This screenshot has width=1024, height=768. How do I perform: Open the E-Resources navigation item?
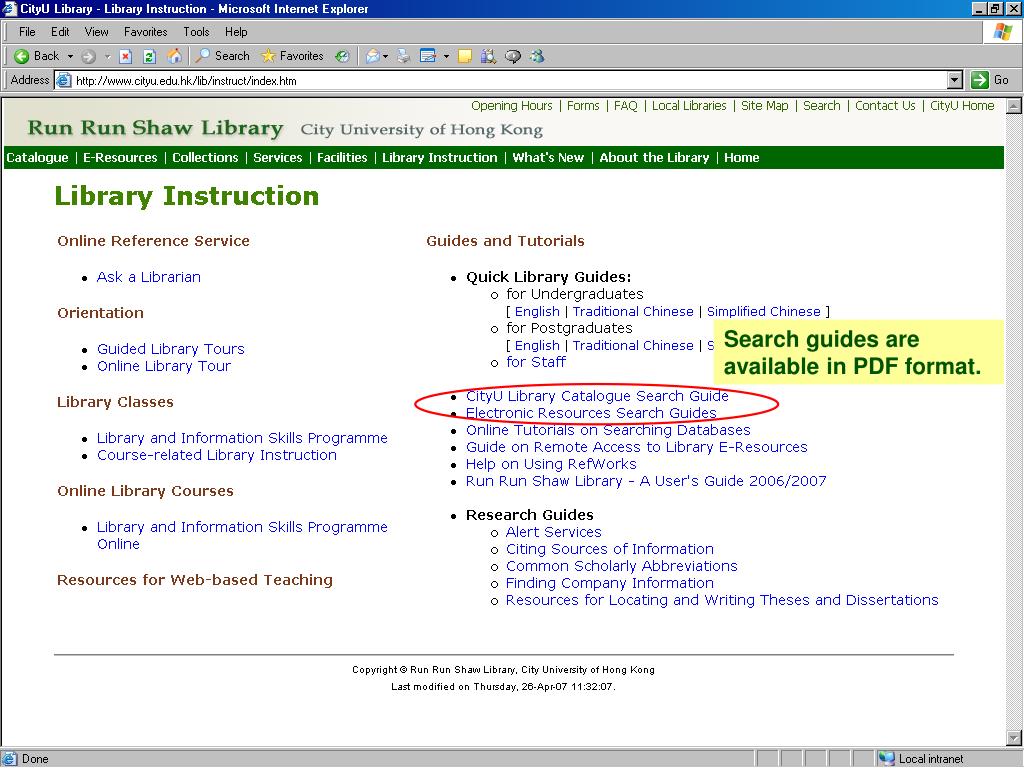click(120, 157)
